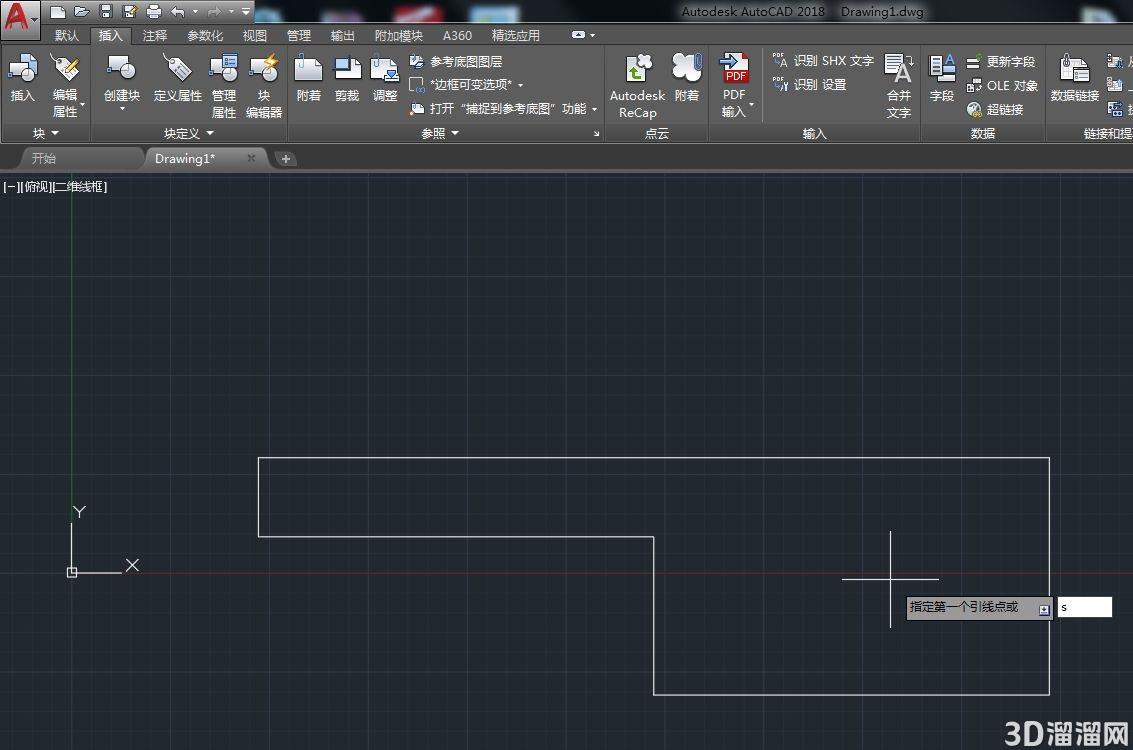Open the Data Link (数据链接) tool

click(x=1074, y=77)
